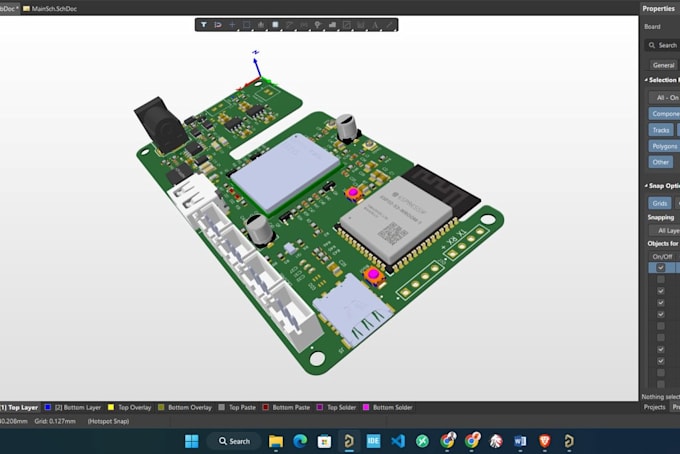Switch to the Projects panel tab

(x=654, y=407)
